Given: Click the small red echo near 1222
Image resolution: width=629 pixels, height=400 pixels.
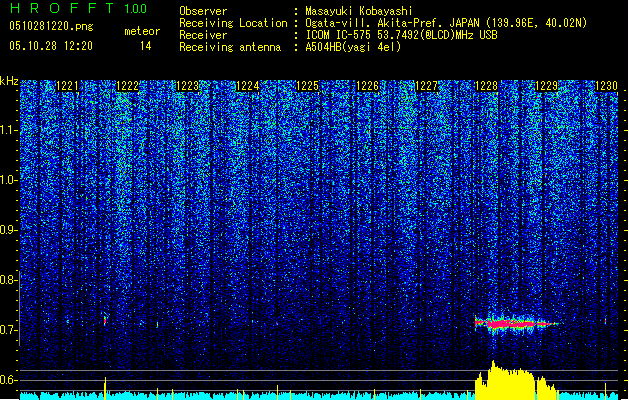Looking at the screenshot, I should (105, 321).
